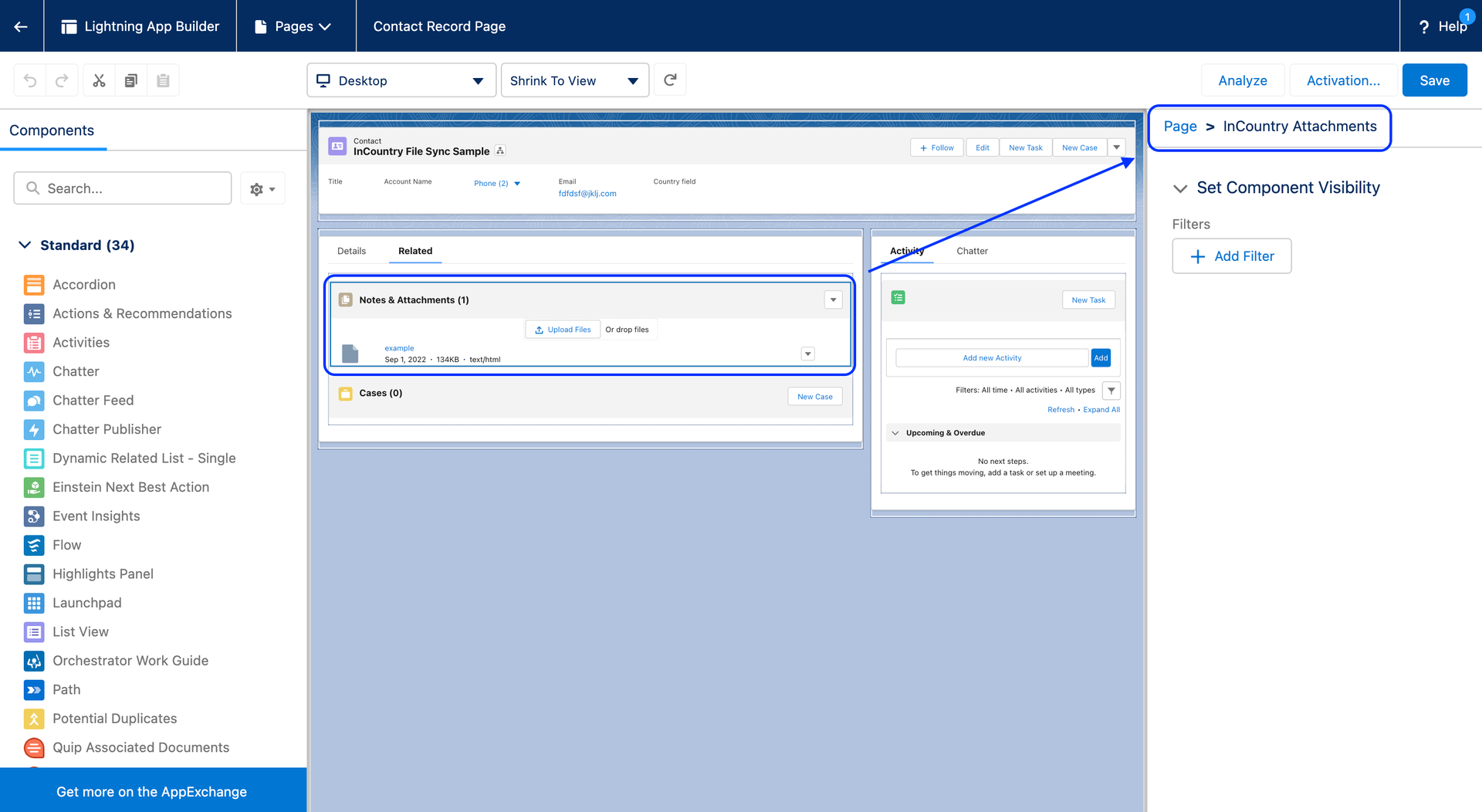
Task: Click the activity Refresh link
Action: click(1061, 410)
